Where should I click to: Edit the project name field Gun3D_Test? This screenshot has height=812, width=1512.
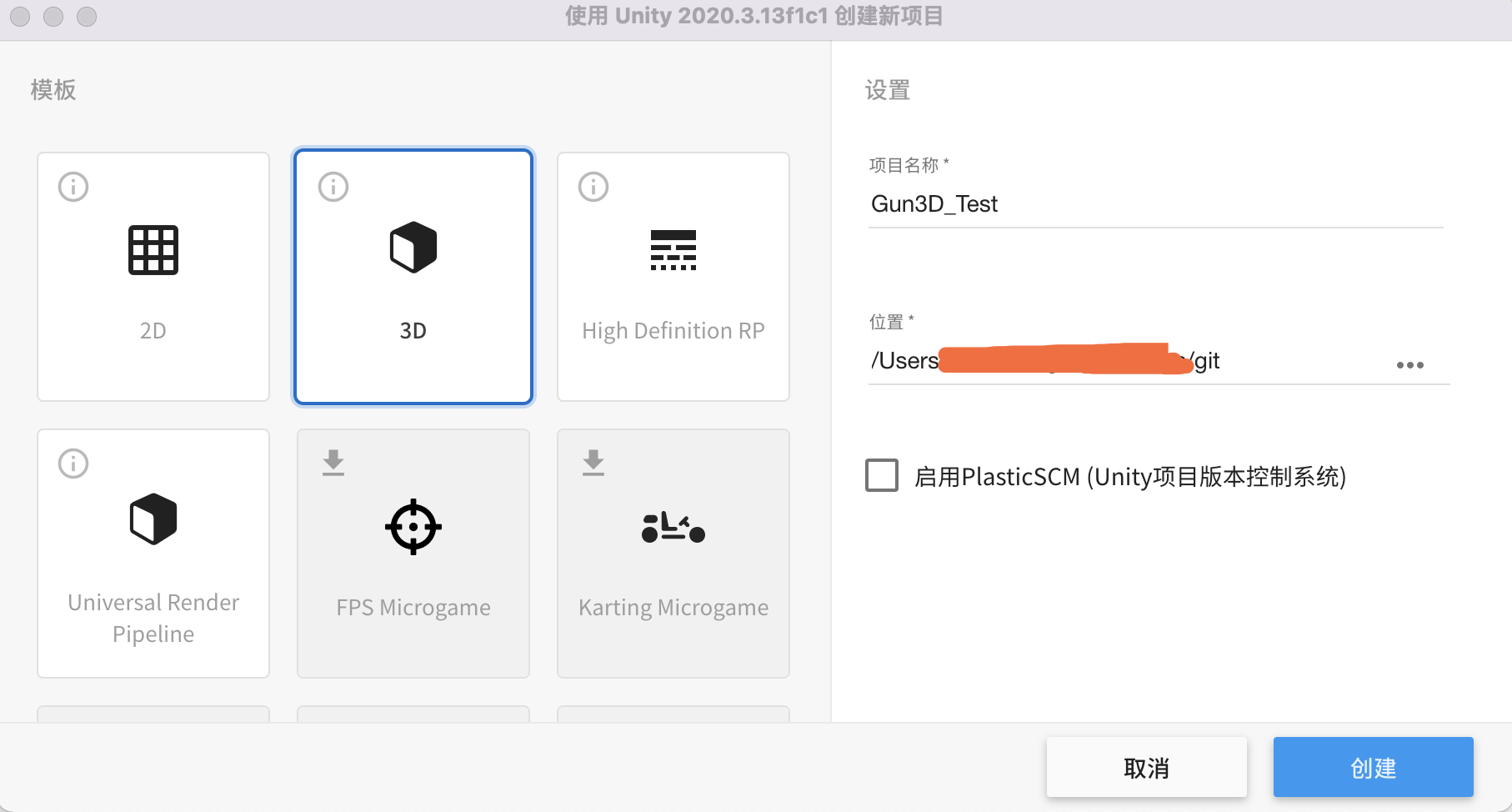1155,204
